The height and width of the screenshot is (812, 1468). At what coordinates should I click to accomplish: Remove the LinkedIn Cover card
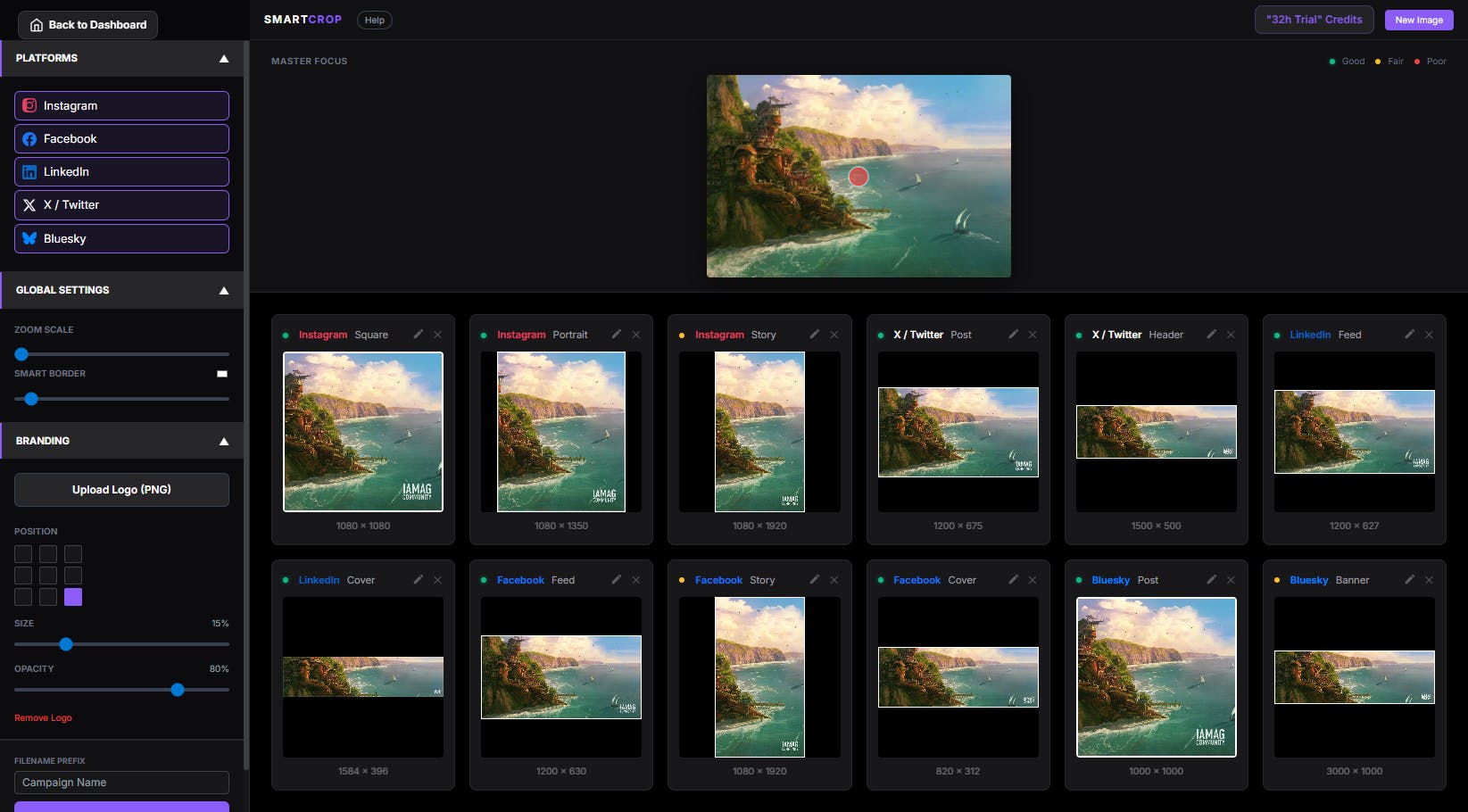pos(438,580)
